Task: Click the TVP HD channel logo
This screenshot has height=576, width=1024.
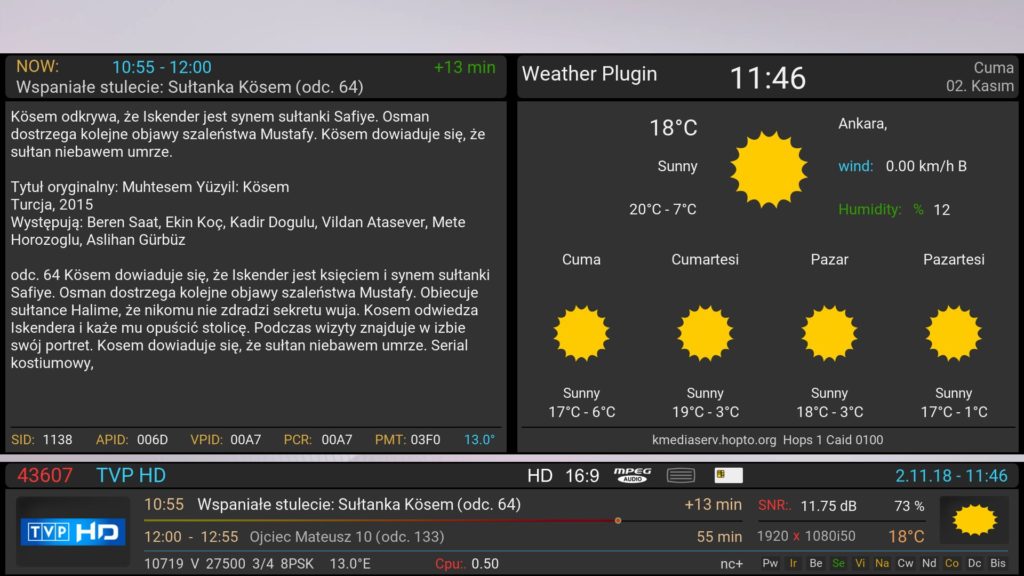Action: (73, 532)
